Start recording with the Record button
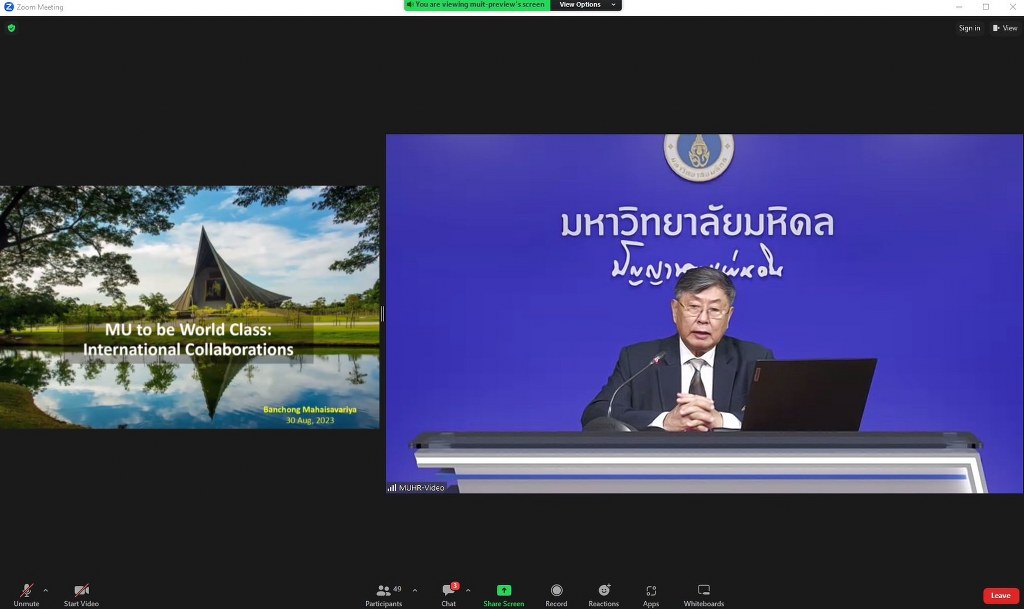Screen dimensions: 1024x609 (x=556, y=591)
